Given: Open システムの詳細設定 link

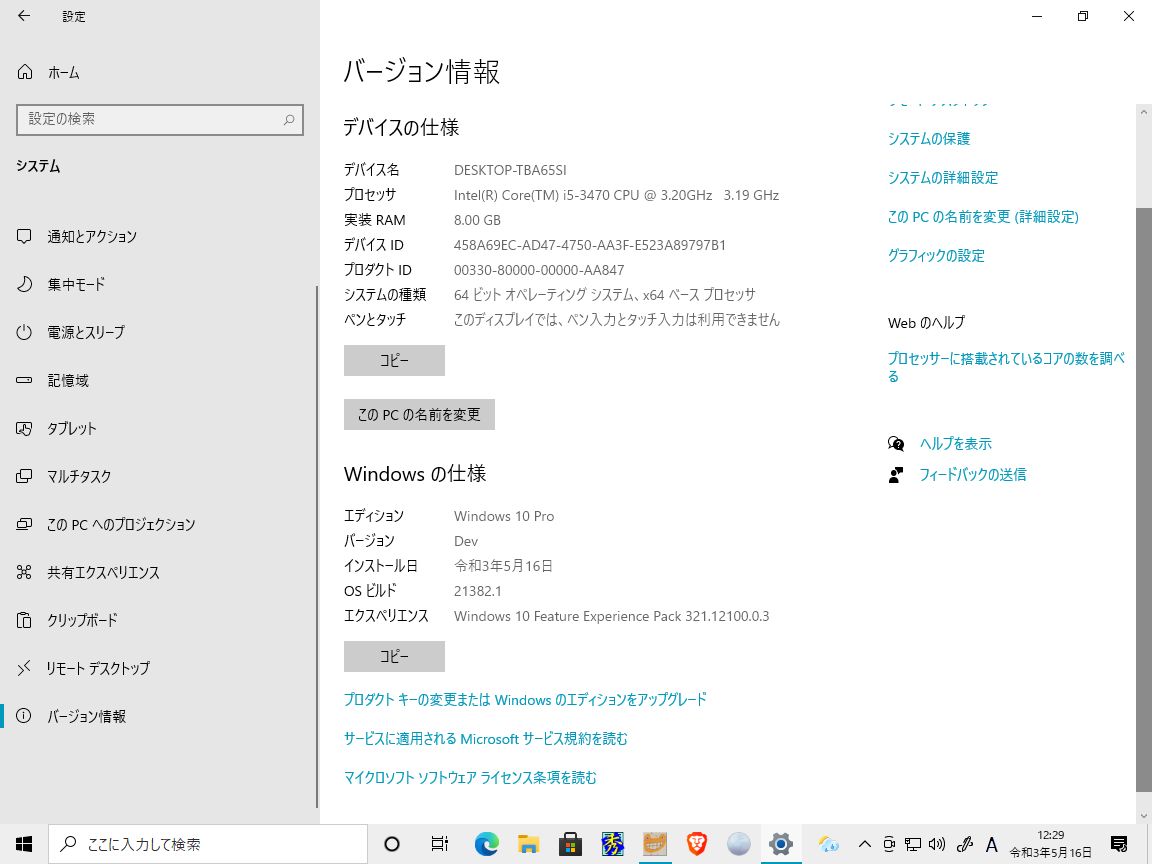Looking at the screenshot, I should pos(943,178).
